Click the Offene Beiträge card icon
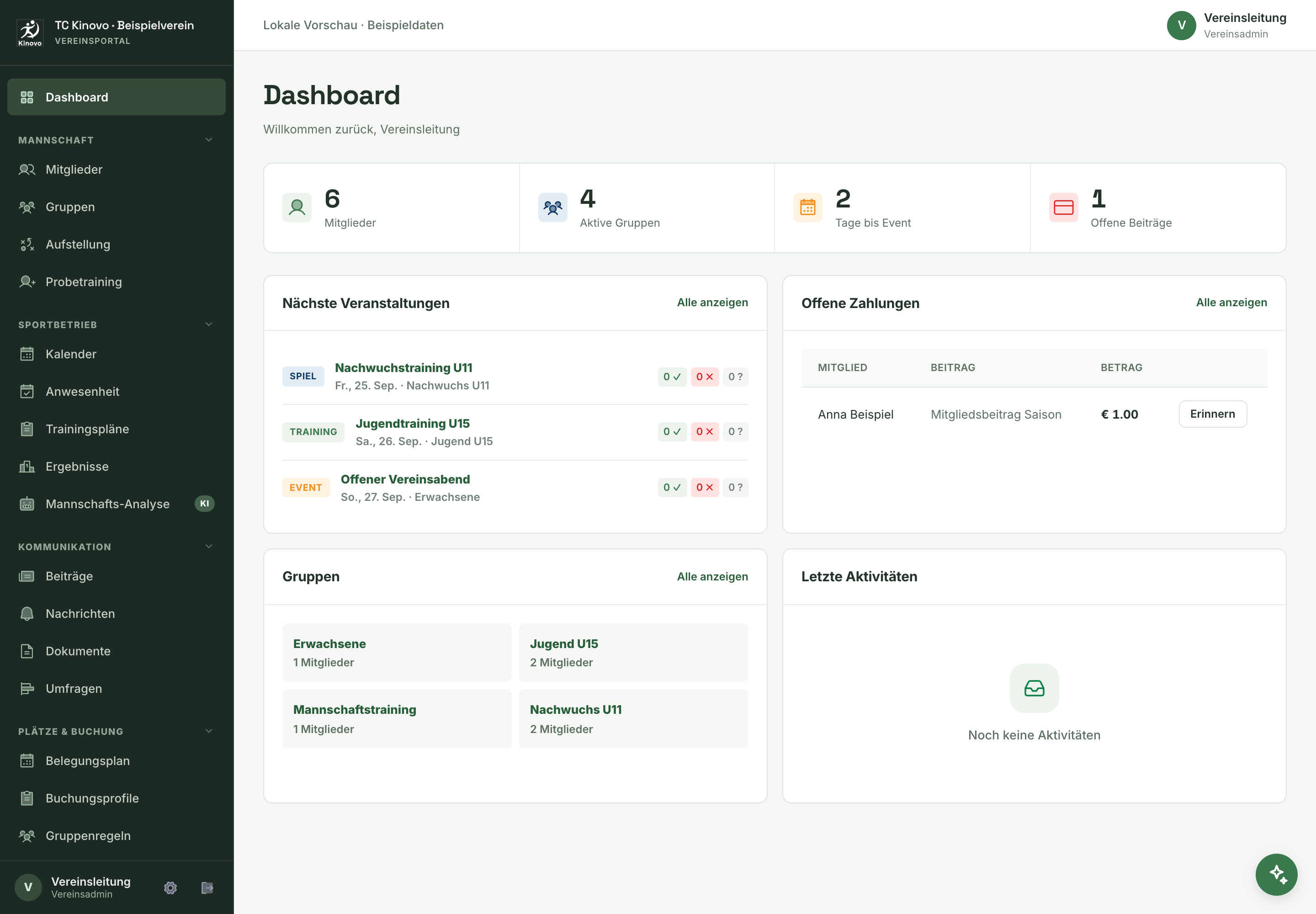The height and width of the screenshot is (914, 1316). click(1063, 207)
